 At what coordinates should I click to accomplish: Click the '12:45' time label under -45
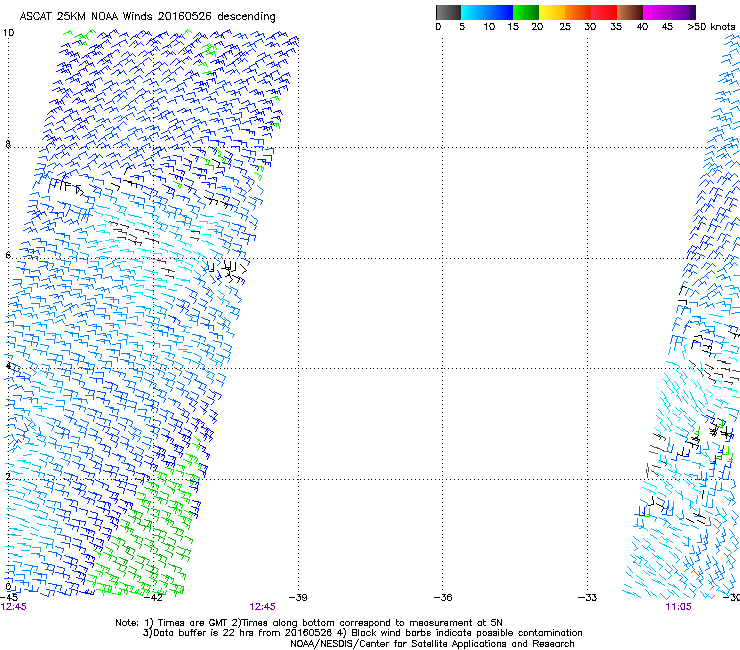pyautogui.click(x=14, y=607)
